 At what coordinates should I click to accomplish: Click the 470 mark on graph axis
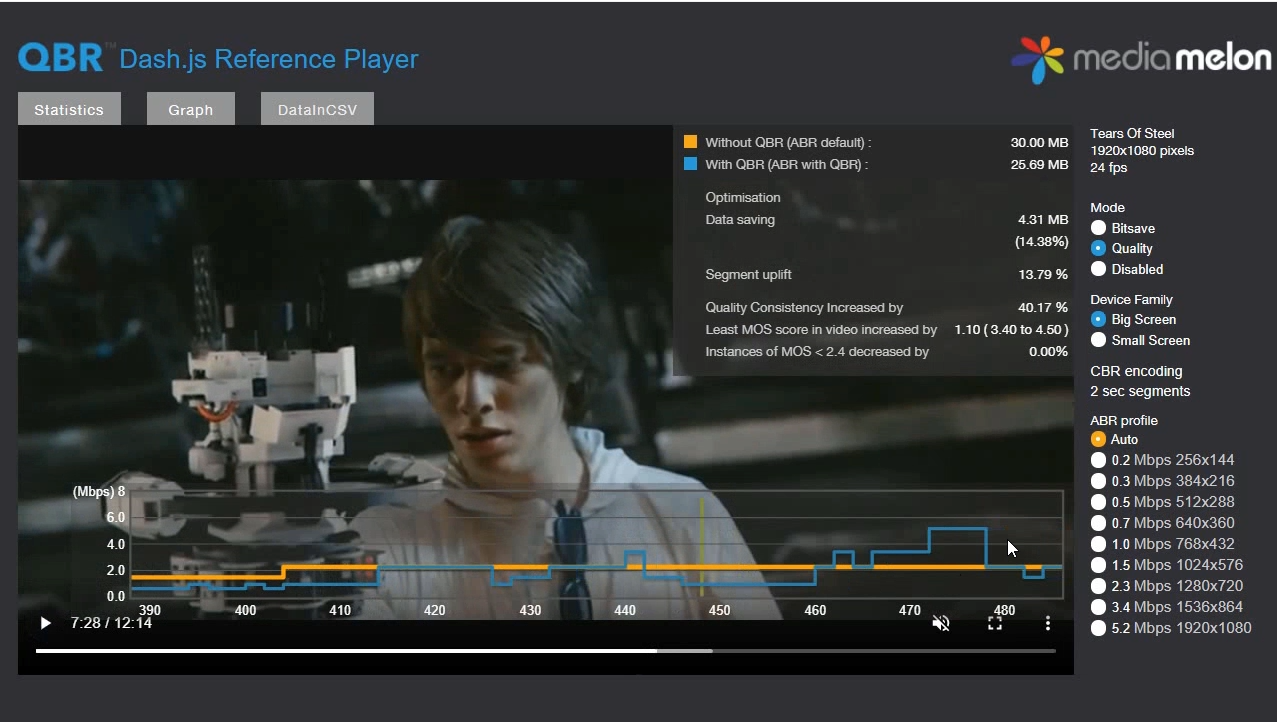click(x=910, y=610)
